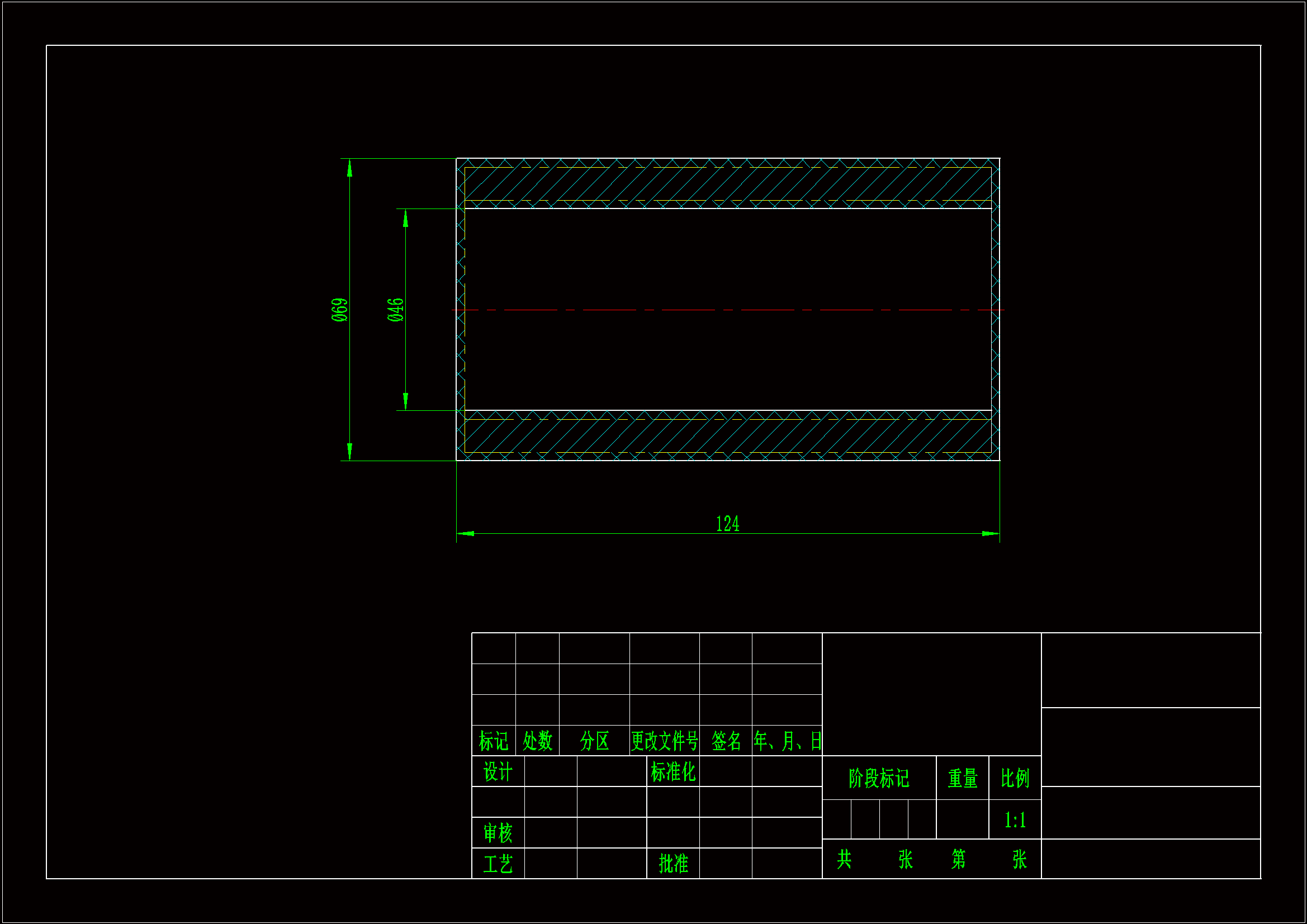Click the 1:1 scale value text
This screenshot has height=924, width=1307.
(x=1015, y=821)
